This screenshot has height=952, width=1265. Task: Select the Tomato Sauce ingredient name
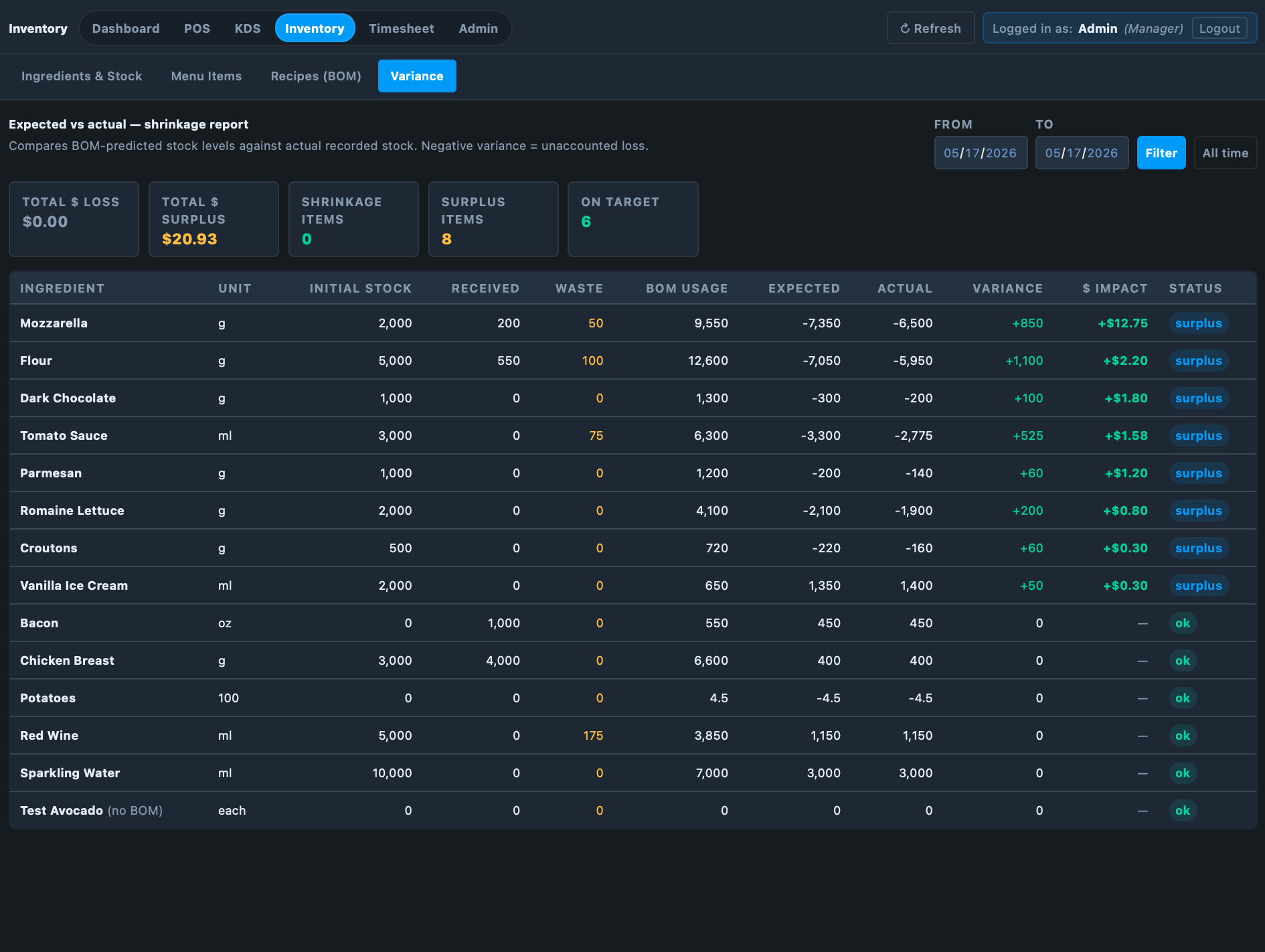tap(64, 435)
